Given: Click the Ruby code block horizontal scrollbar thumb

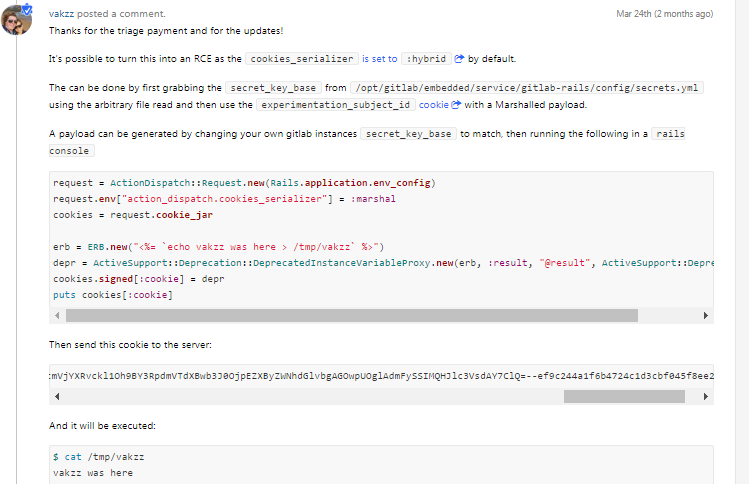Looking at the screenshot, I should pos(352,315).
